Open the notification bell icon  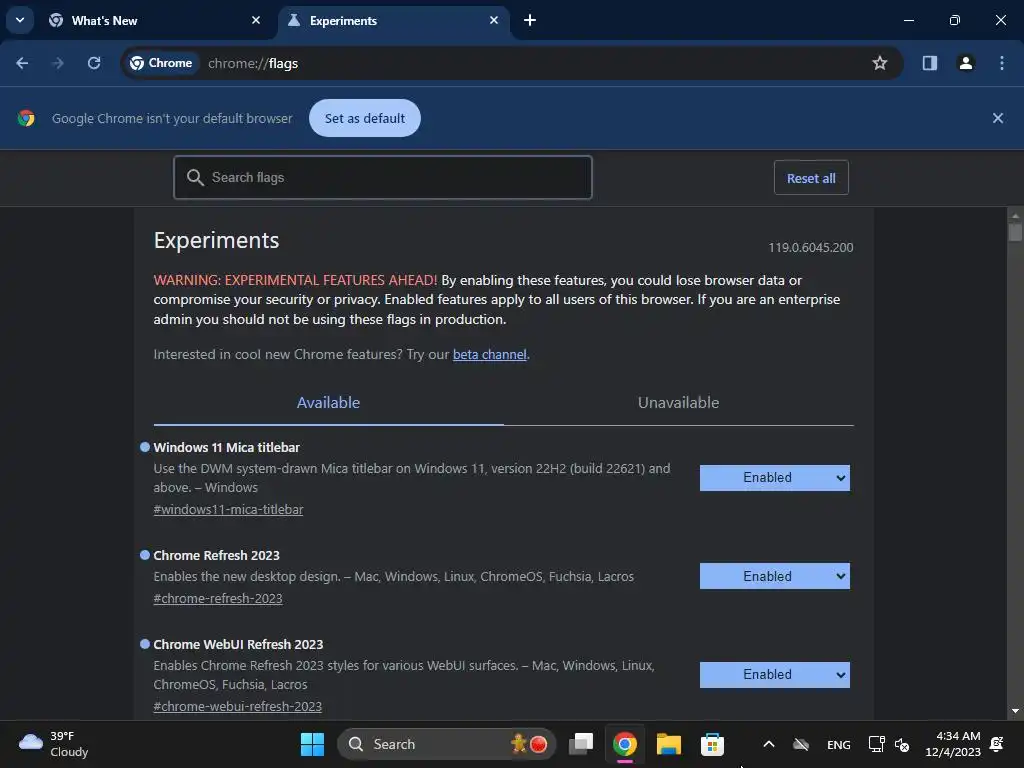coord(997,744)
